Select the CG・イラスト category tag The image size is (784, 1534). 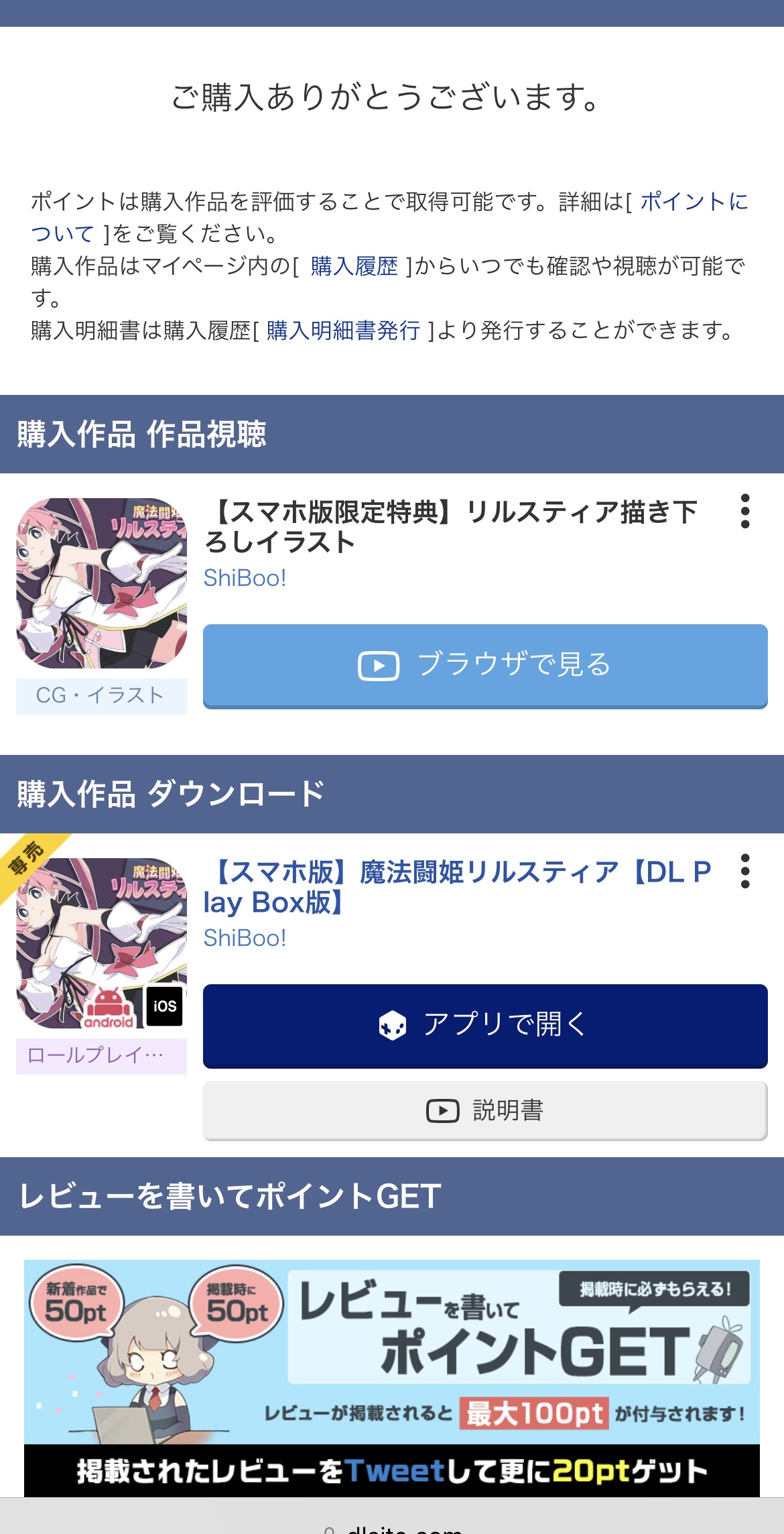(x=101, y=696)
